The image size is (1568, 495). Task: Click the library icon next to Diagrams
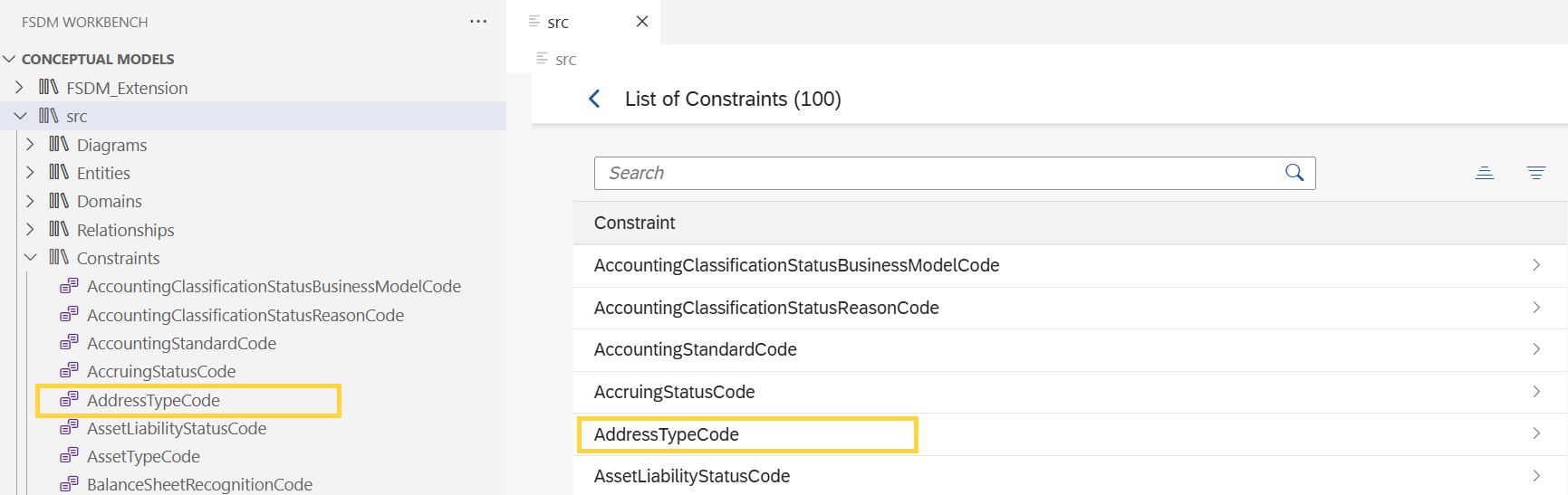[59, 145]
